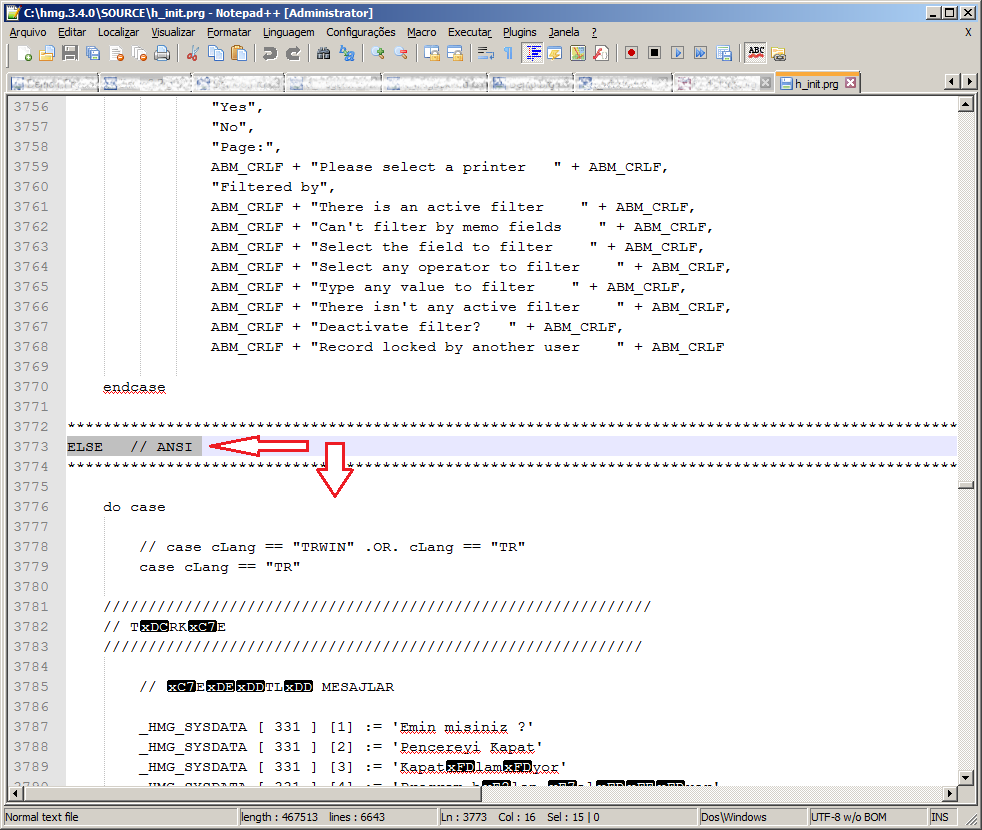Click the UTF-8 w/o BOM status field

pos(849,817)
